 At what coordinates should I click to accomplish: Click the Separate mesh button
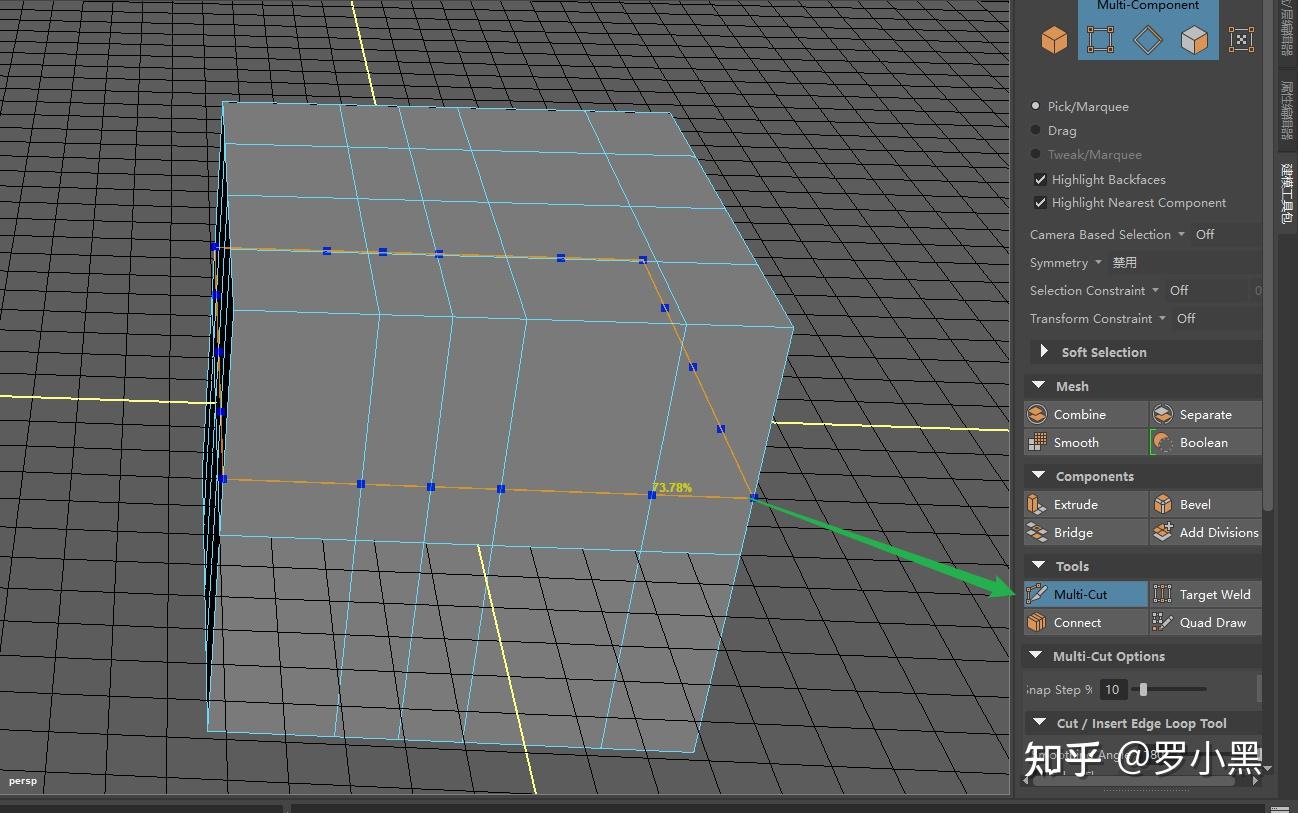1206,414
